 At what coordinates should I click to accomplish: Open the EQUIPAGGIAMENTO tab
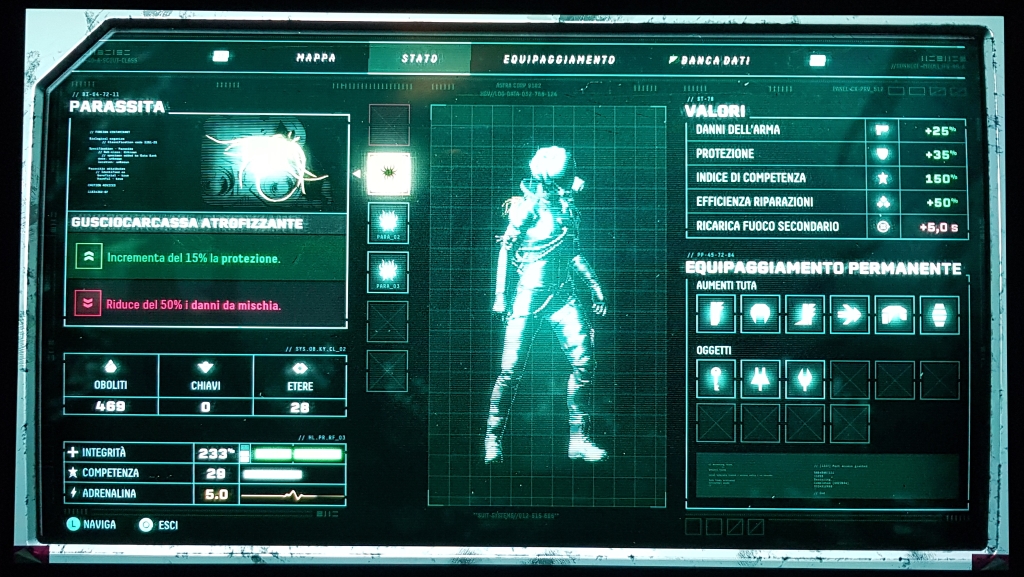pos(559,59)
